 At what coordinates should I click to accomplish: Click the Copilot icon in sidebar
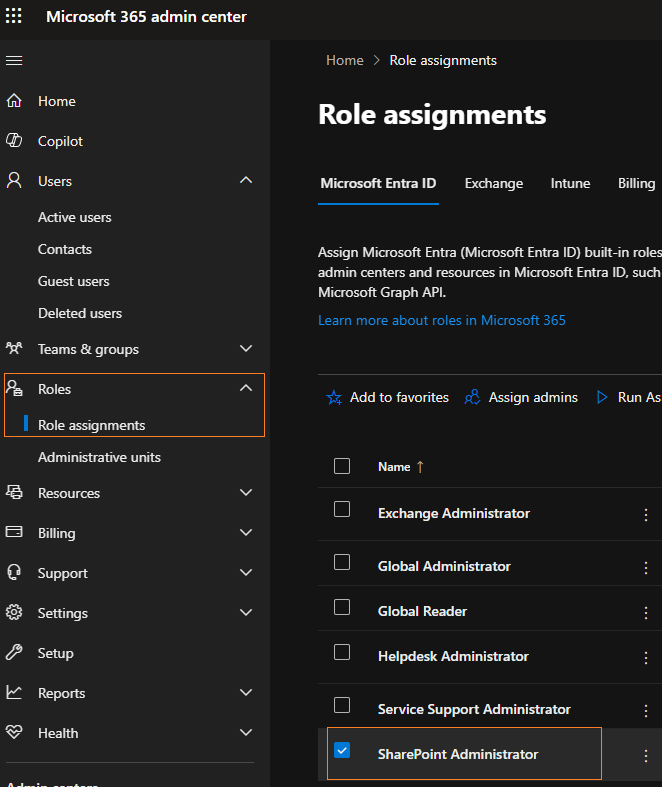tap(14, 141)
